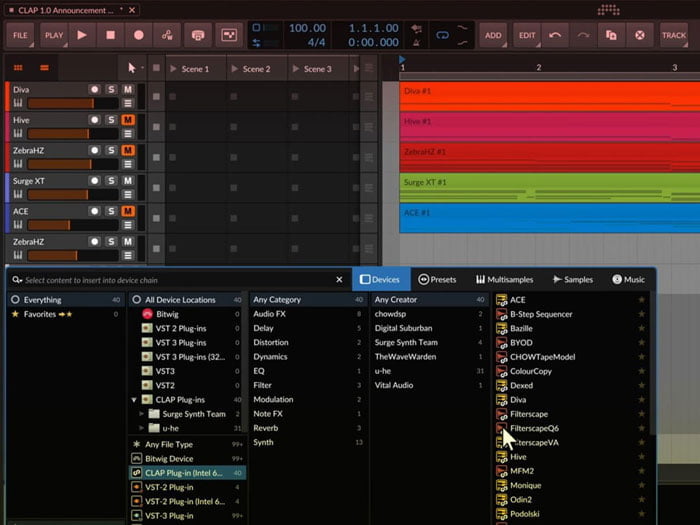
Task: Click the Surge XT track piano icon
Action: coord(18,194)
